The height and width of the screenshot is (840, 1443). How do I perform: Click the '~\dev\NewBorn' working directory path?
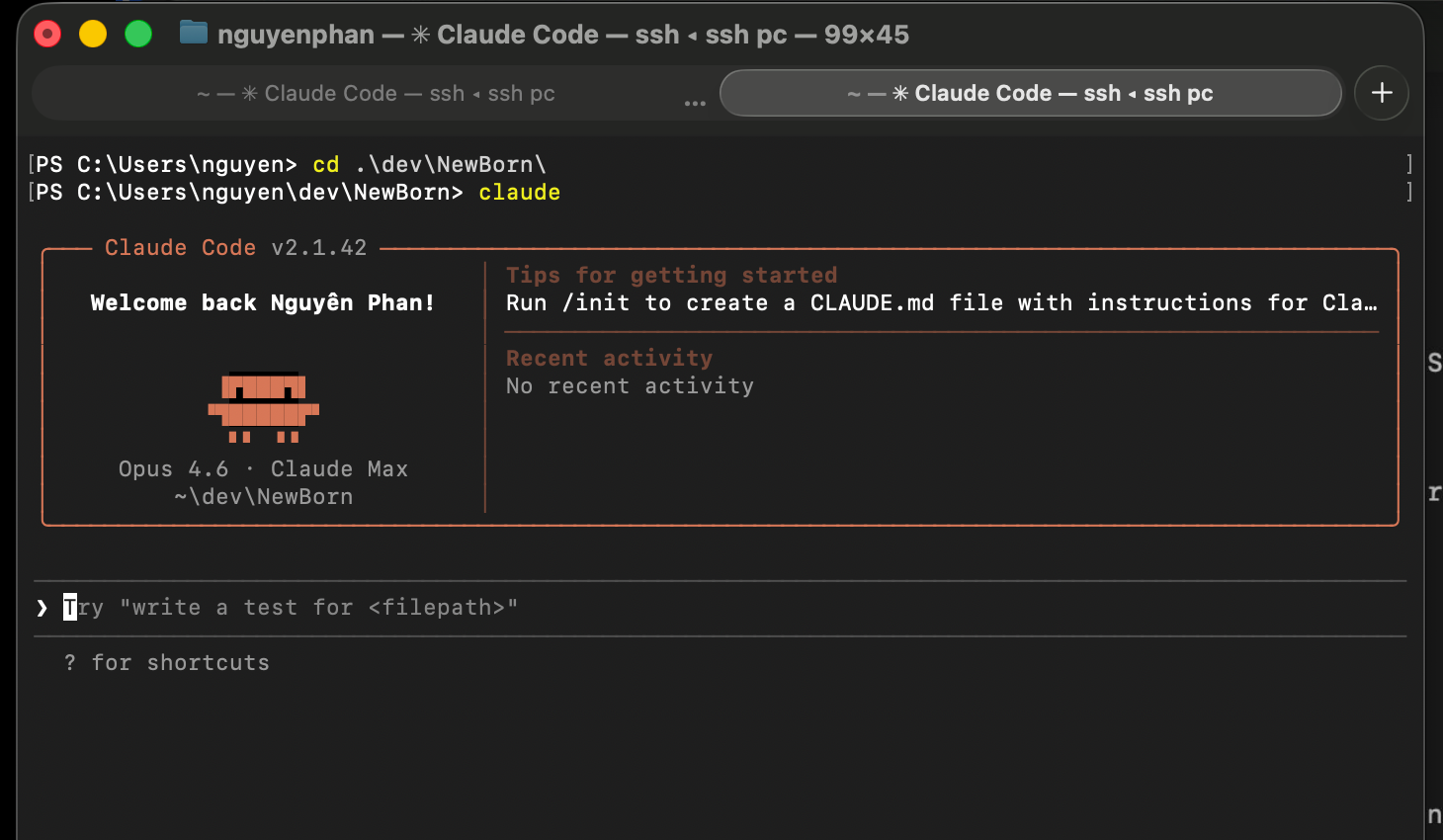263,497
